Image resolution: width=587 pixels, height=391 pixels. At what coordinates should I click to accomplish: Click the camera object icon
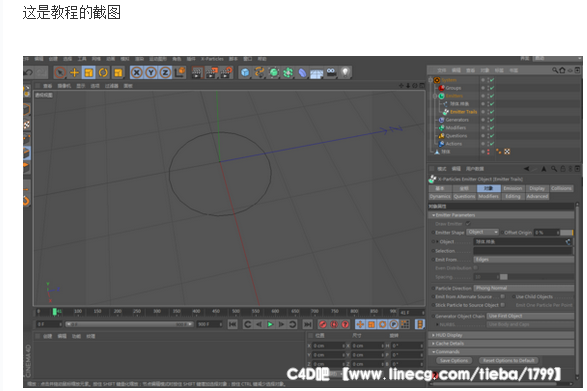click(x=331, y=72)
